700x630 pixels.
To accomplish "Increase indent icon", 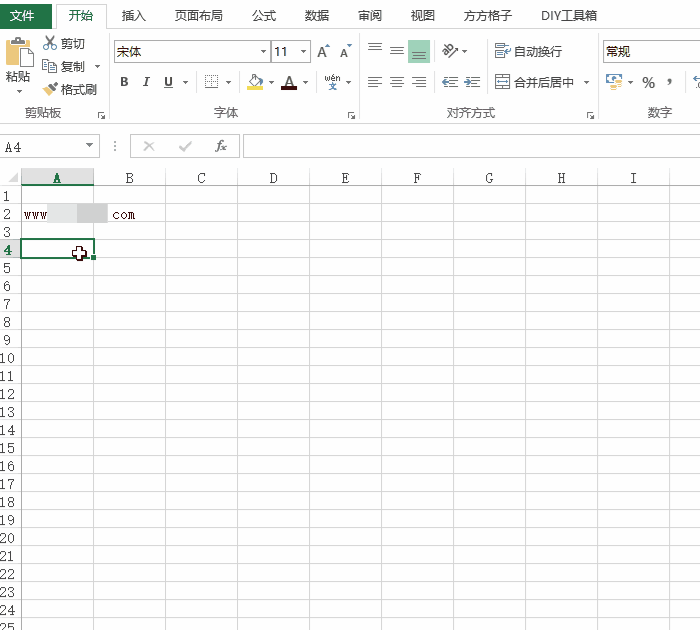I will (472, 82).
